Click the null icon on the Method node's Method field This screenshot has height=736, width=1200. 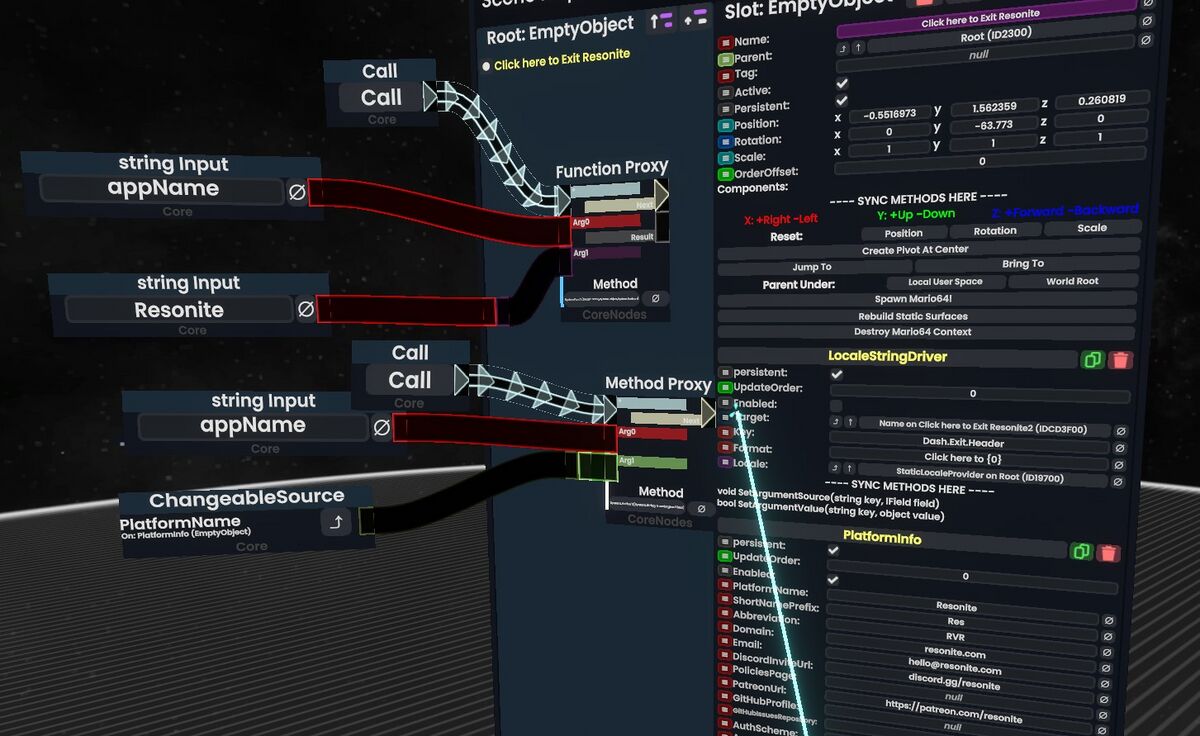coord(656,297)
